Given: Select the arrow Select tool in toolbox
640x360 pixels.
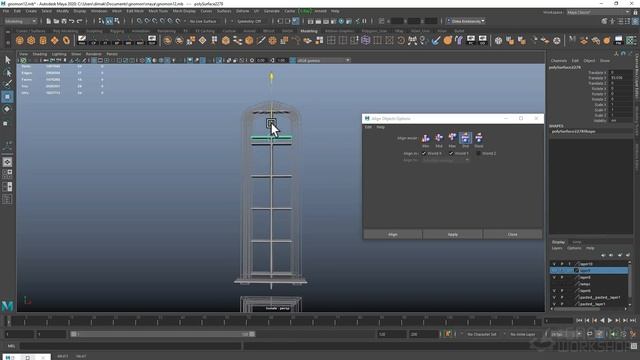Looking at the screenshot, I should (x=7, y=60).
